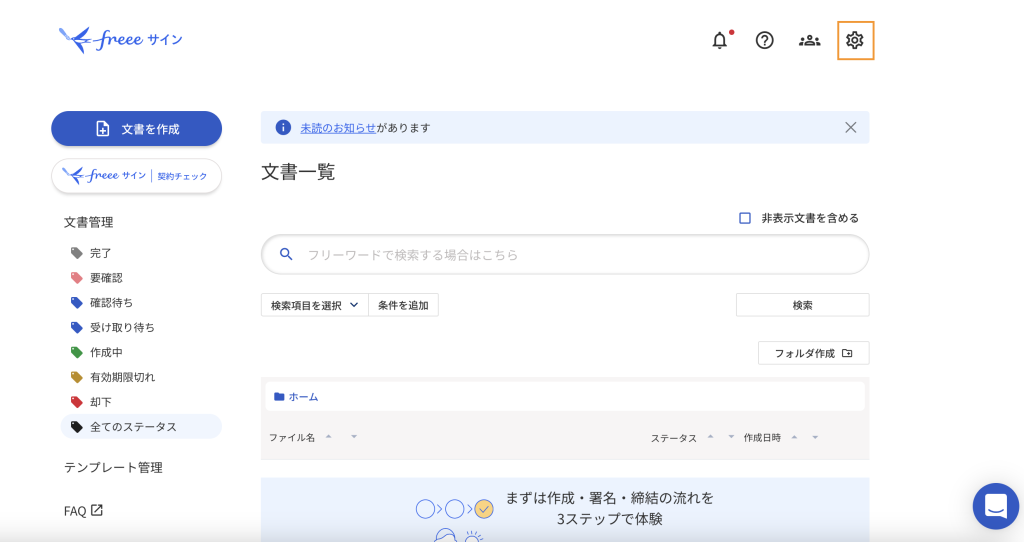Toggle 非表示文書を含める checkbox
The width and height of the screenshot is (1024, 542).
coord(745,218)
